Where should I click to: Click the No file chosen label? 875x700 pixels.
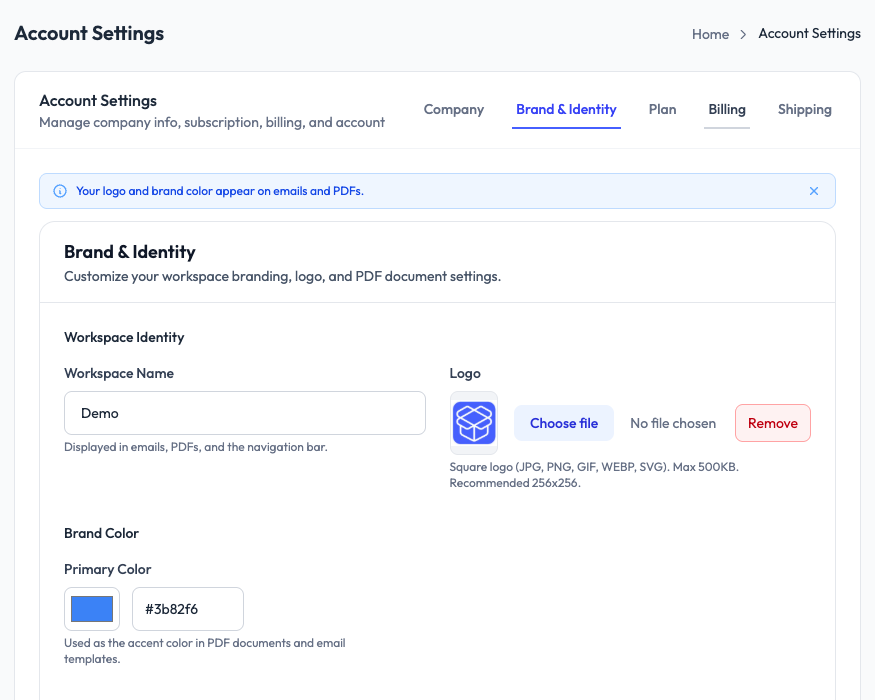click(x=672, y=423)
